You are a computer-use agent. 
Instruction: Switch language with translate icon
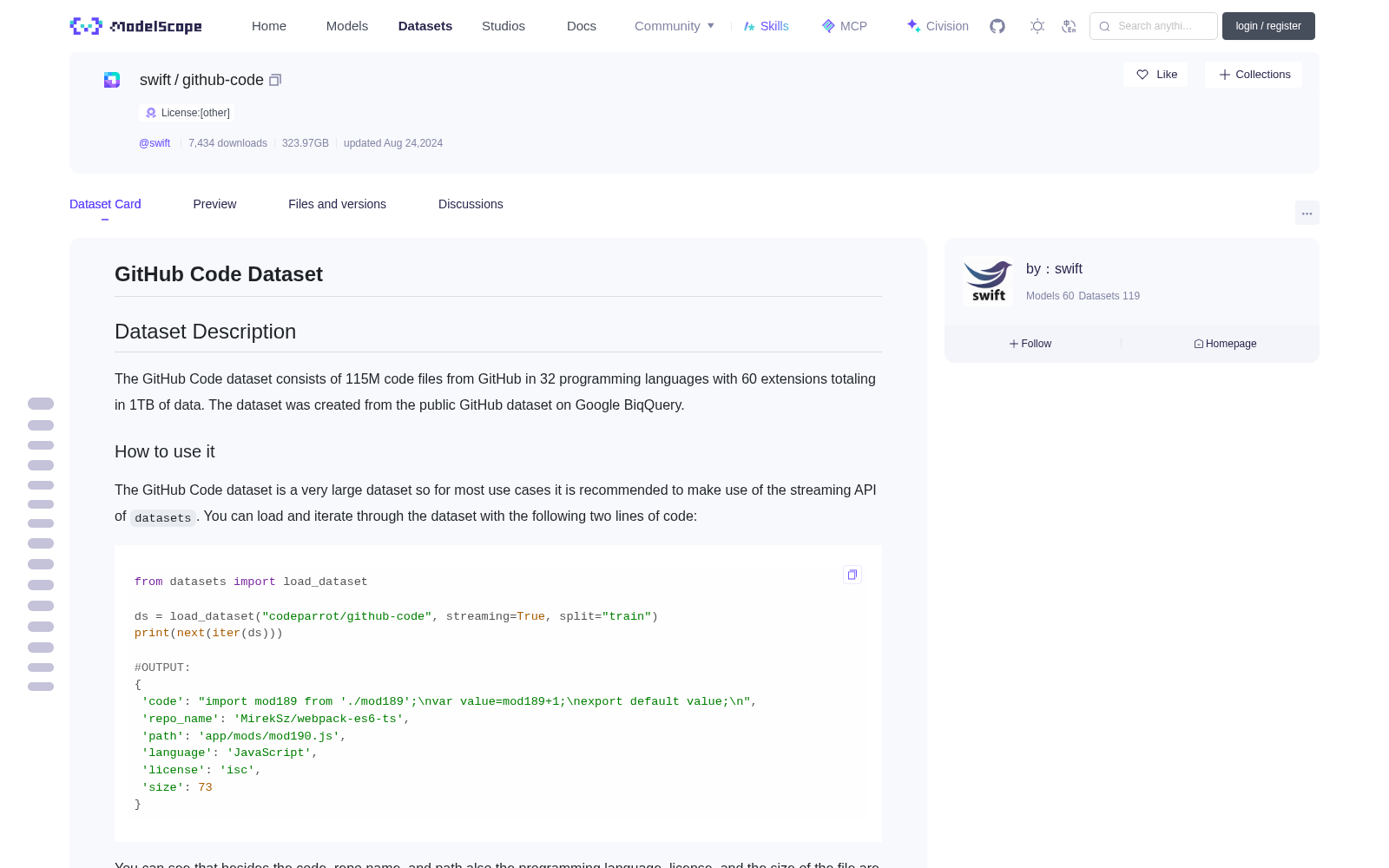[1069, 26]
